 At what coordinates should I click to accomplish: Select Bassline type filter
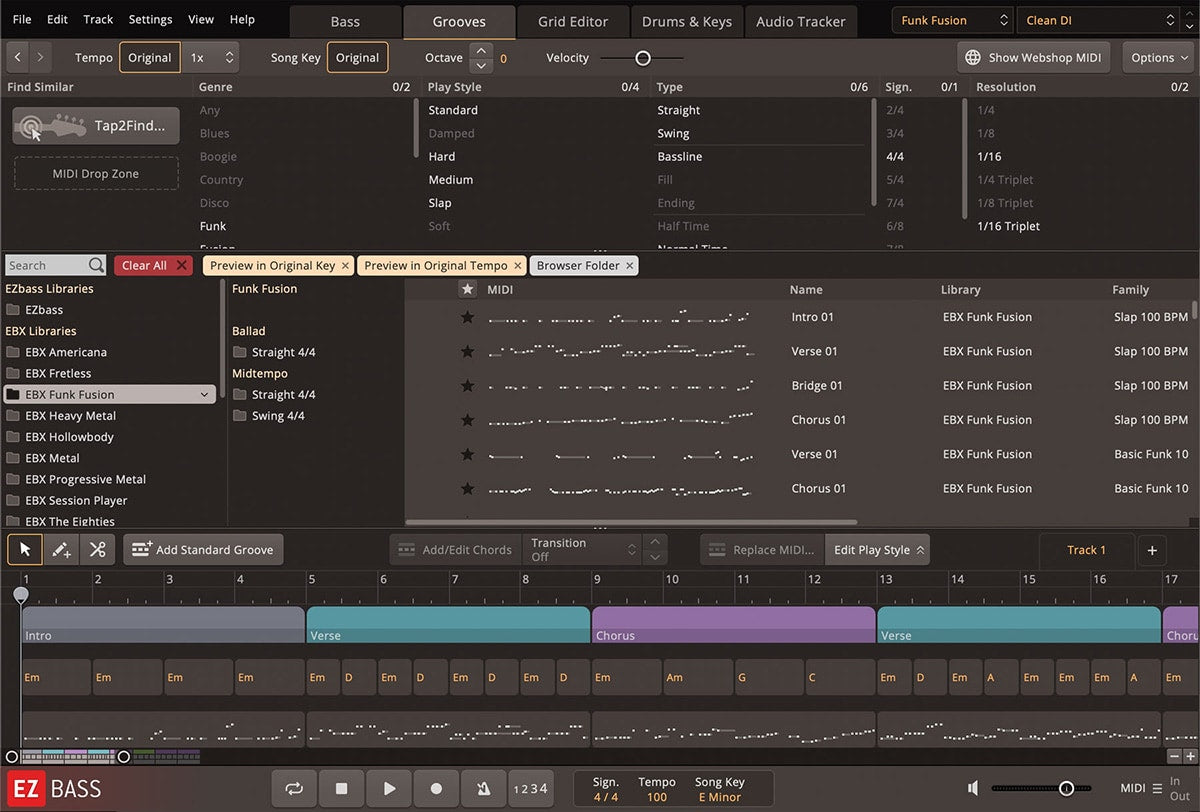click(x=680, y=157)
